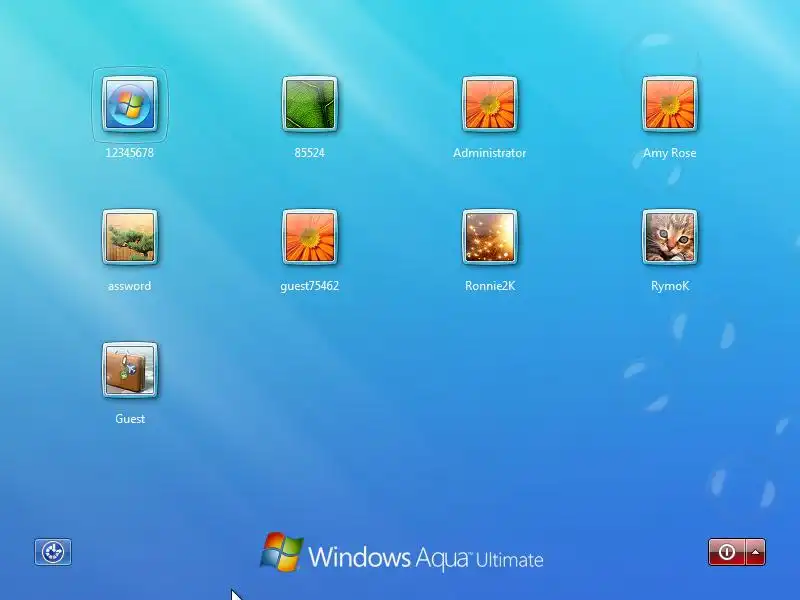The width and height of the screenshot is (800, 600).
Task: Click the Administrator name text
Action: point(490,153)
